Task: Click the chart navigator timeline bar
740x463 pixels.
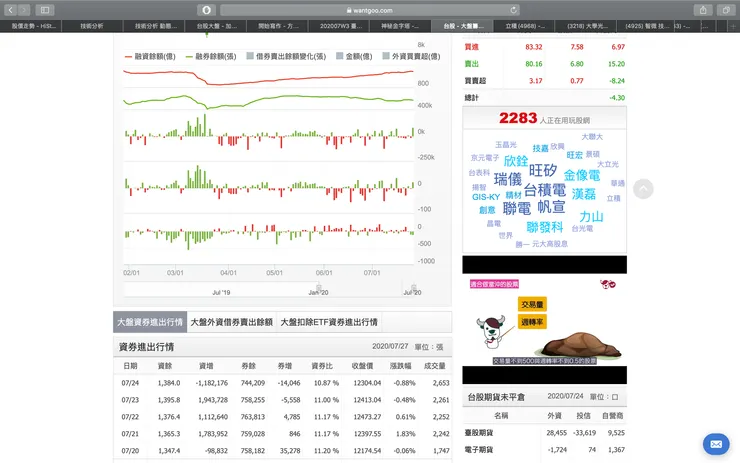Action: pyautogui.click(x=269, y=289)
